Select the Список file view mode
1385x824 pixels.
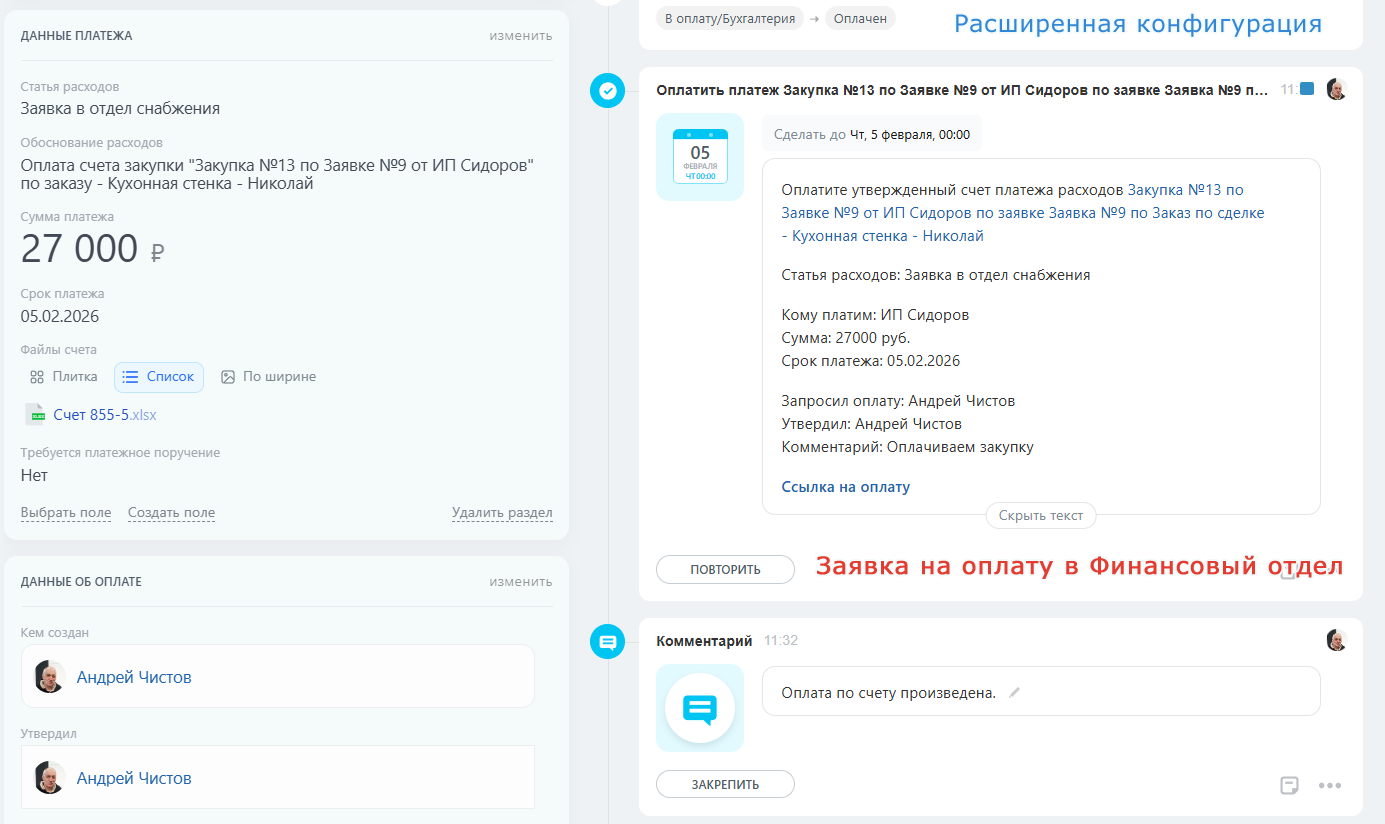[159, 377]
